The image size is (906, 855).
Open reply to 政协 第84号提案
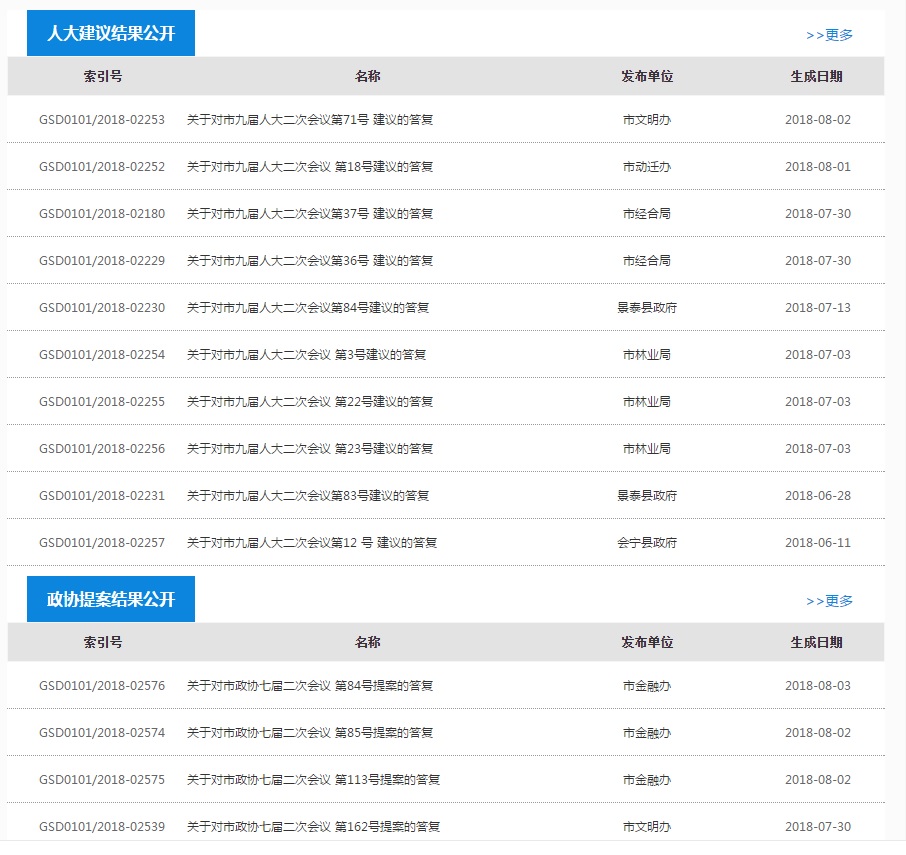[310, 686]
